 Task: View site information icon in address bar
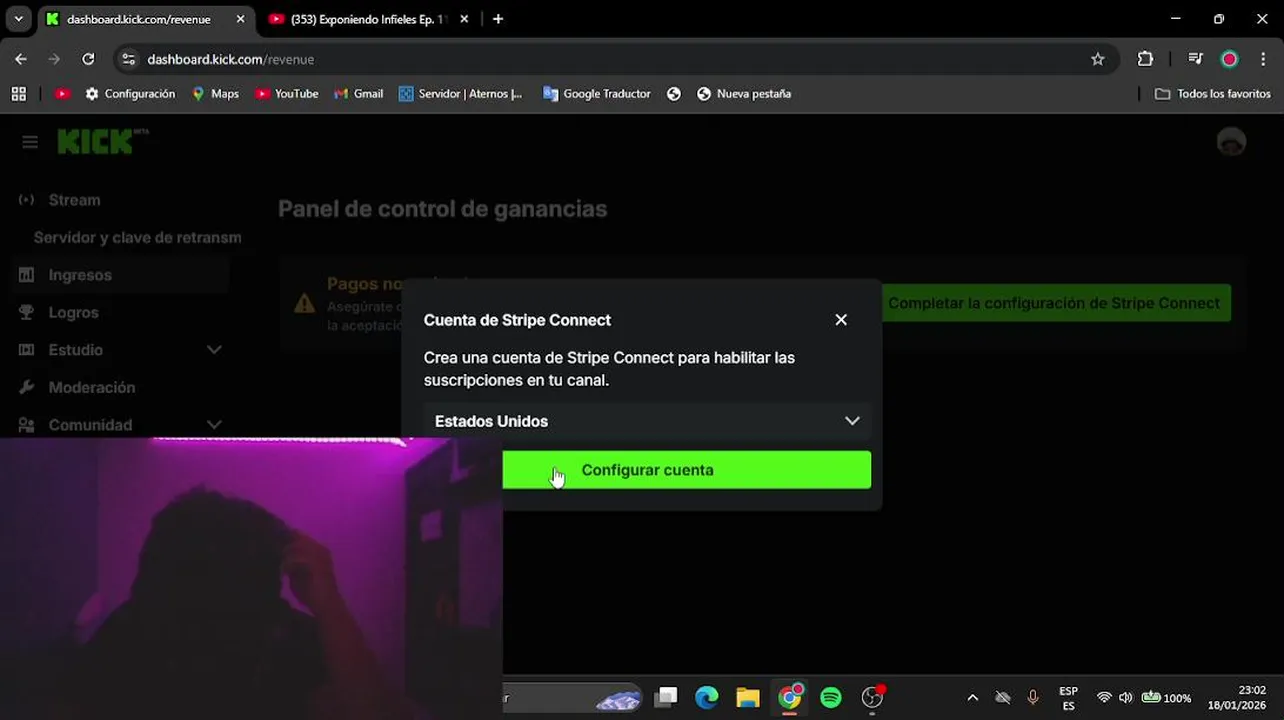coord(128,59)
